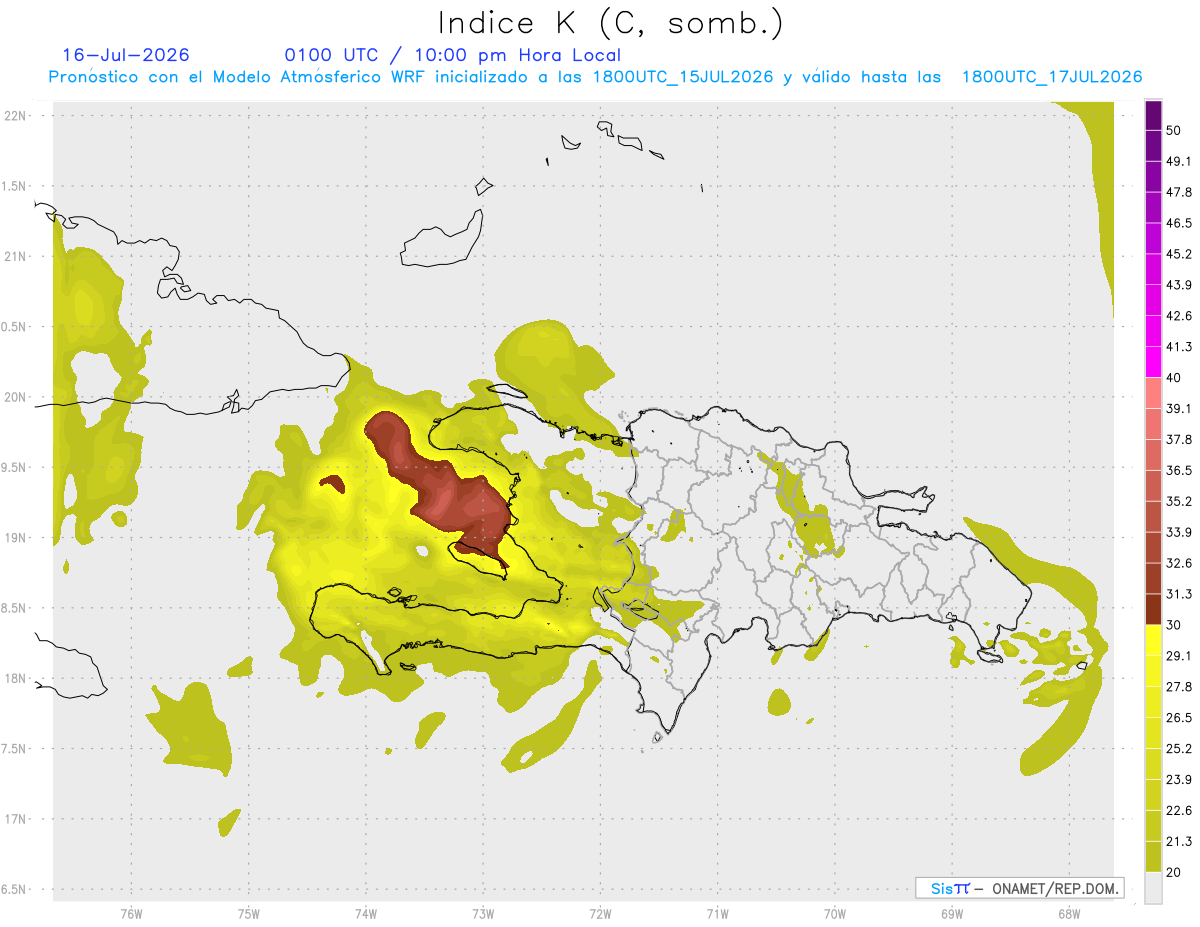Click the latitude label "17N"
Image resolution: width=1200 pixels, height=927 pixels.
15,820
